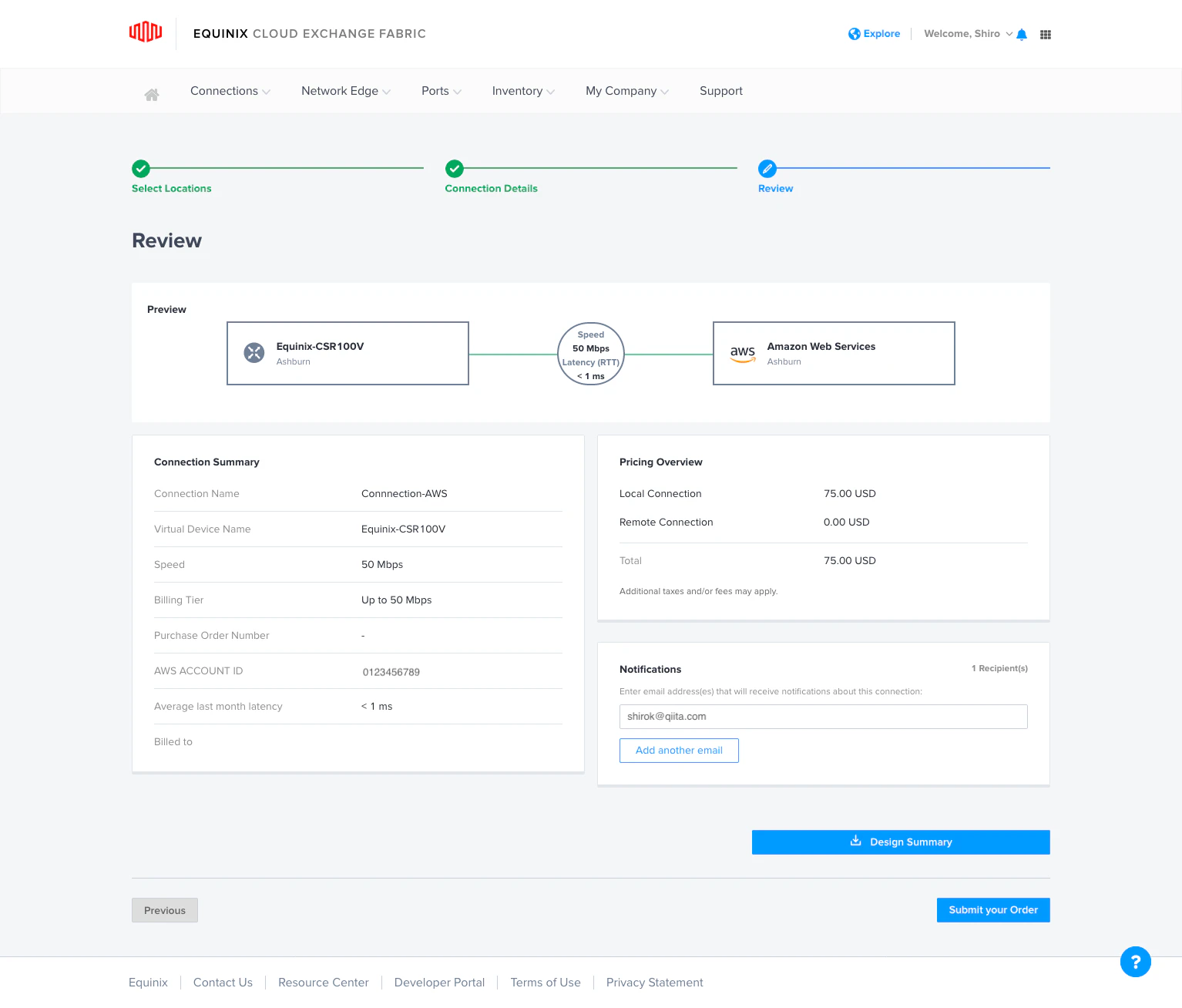
Task: Click the download icon on Design Summary
Action: coord(855,841)
